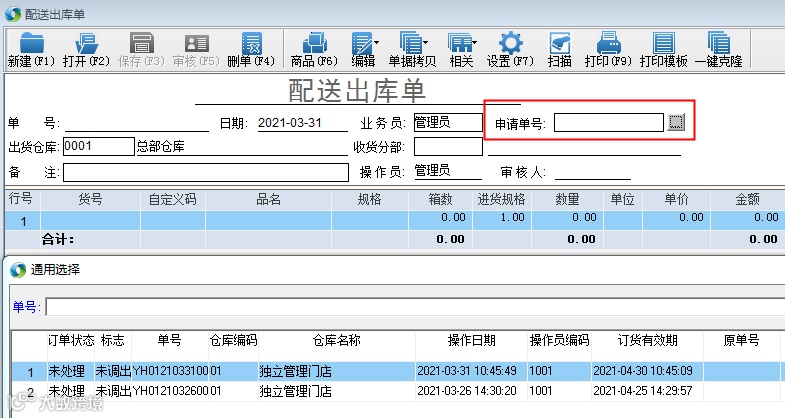Click the 进货规格 cell showing 1.00

[502, 220]
